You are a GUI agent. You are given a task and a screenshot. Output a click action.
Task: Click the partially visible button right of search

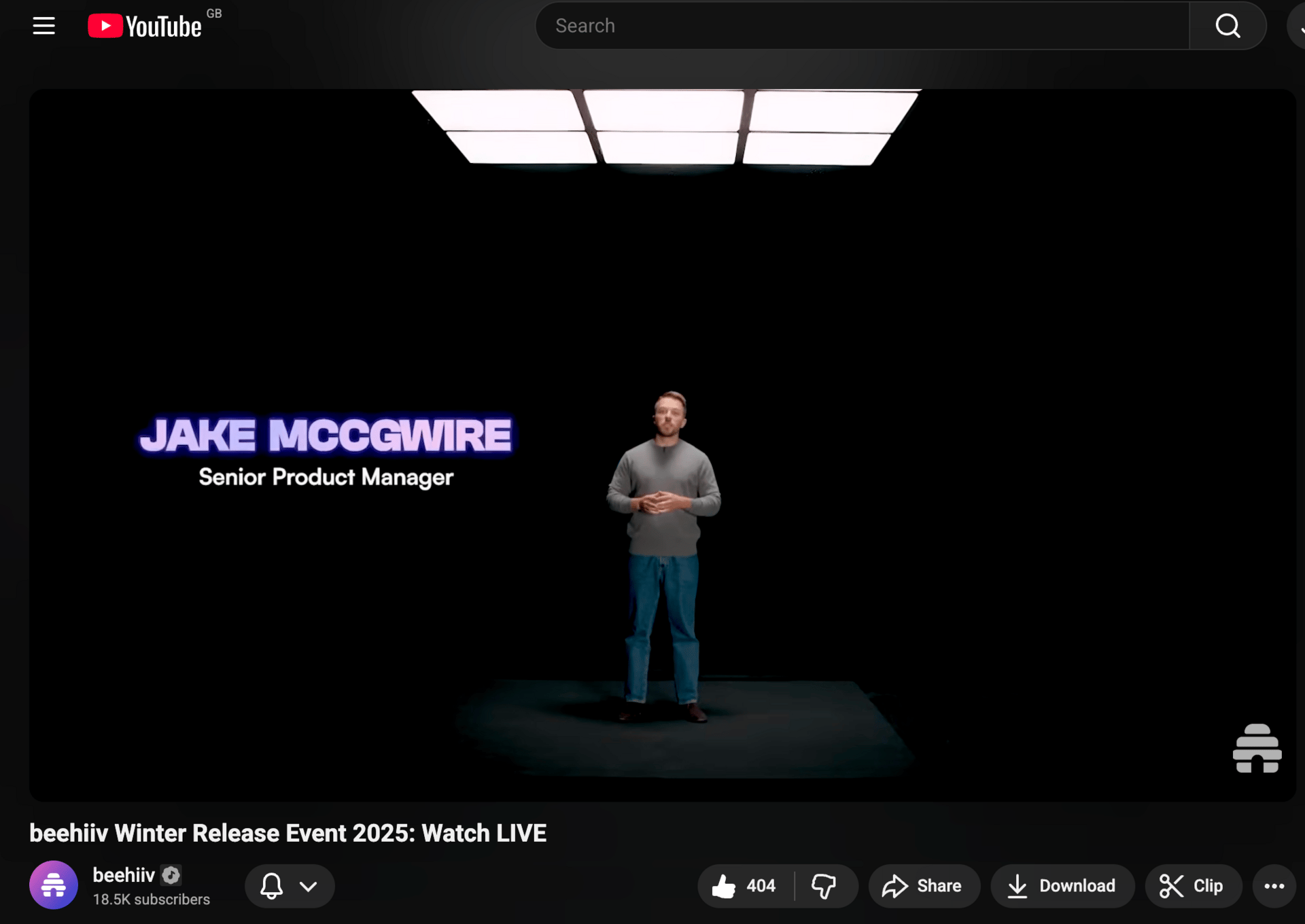(x=1297, y=26)
